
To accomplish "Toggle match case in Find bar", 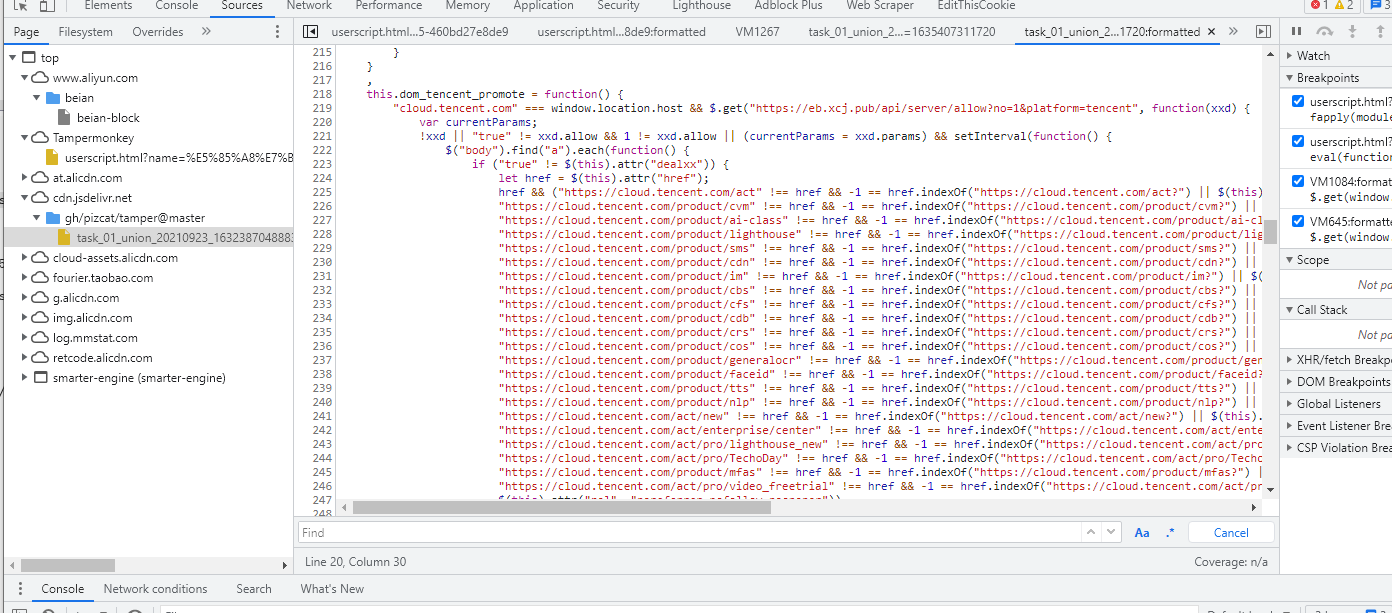I will (1142, 533).
